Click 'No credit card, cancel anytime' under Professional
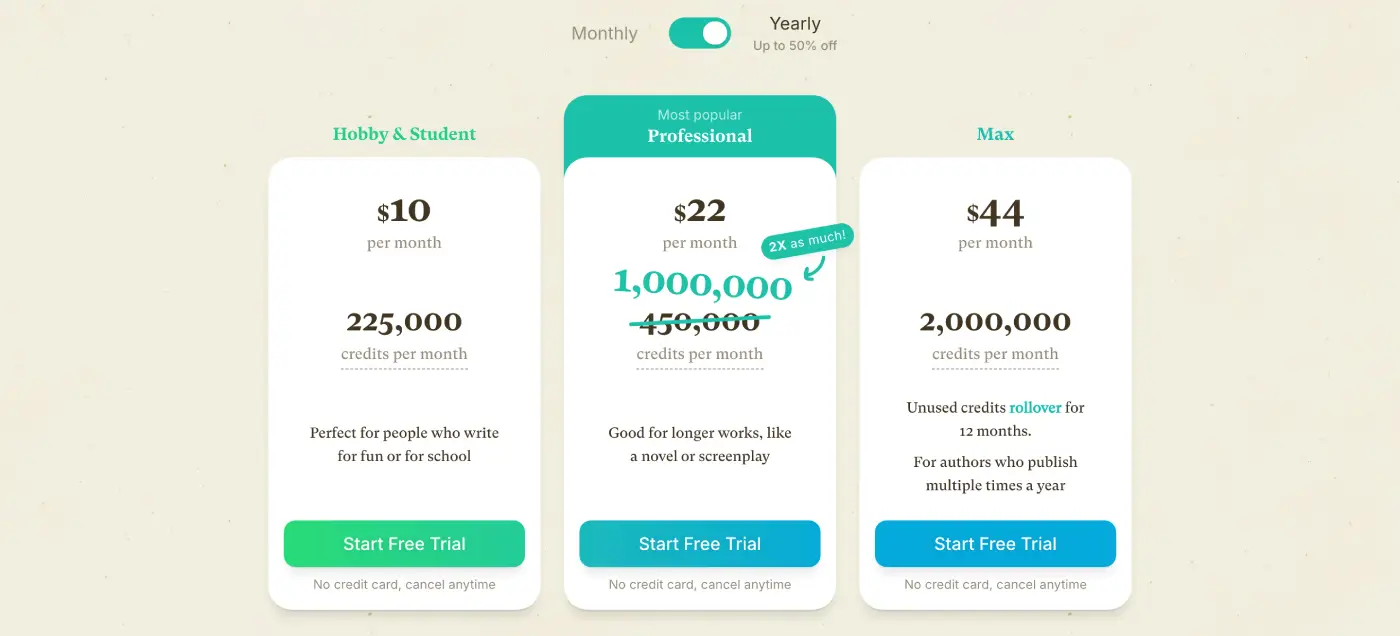 699,584
